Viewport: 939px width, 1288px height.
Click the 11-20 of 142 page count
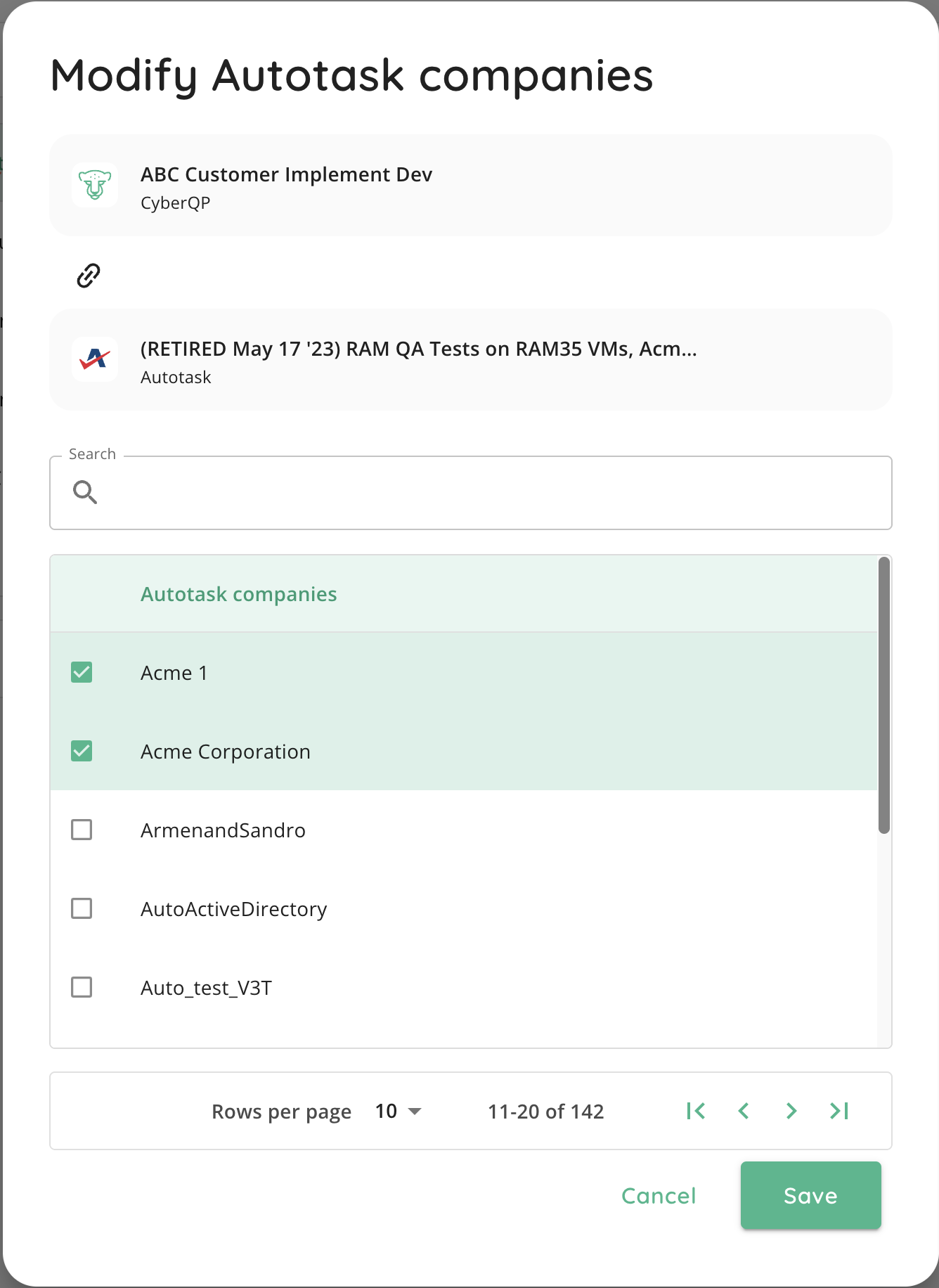click(x=546, y=1112)
